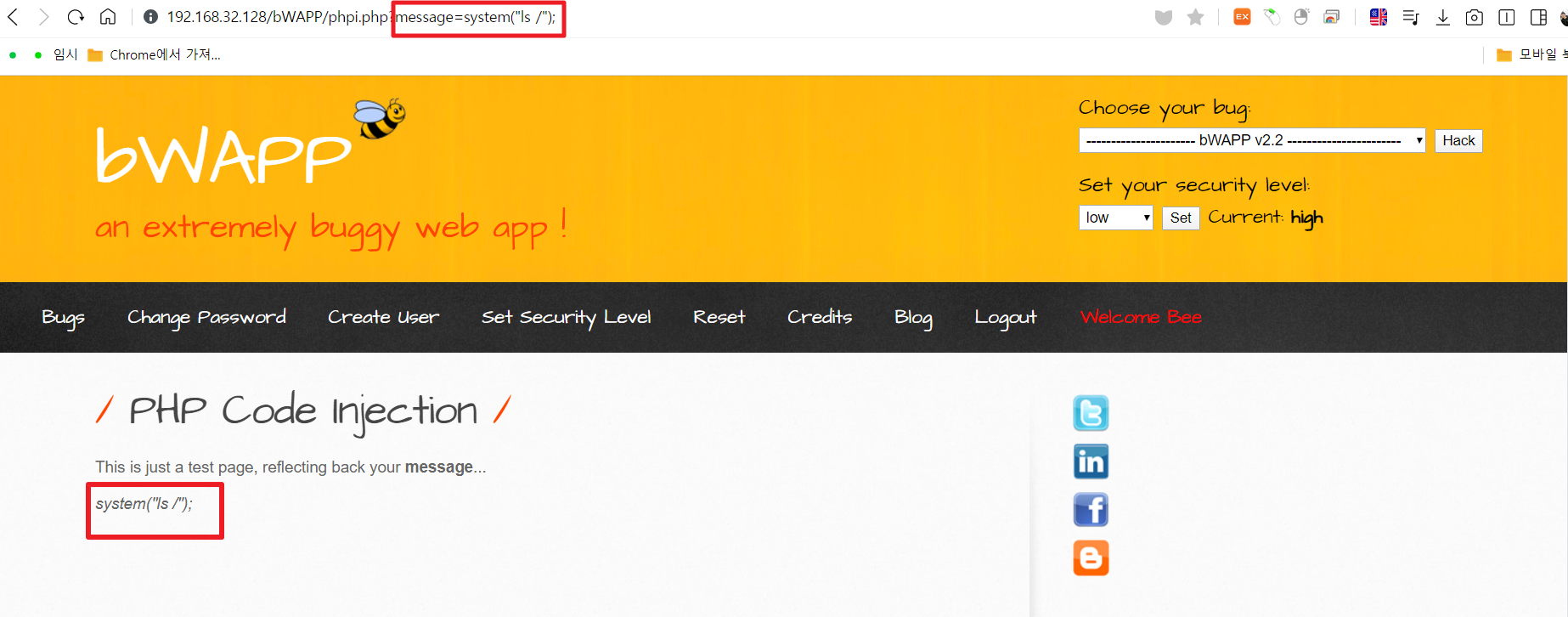
Task: Click the gray shield icon in address bar
Action: 1164,17
